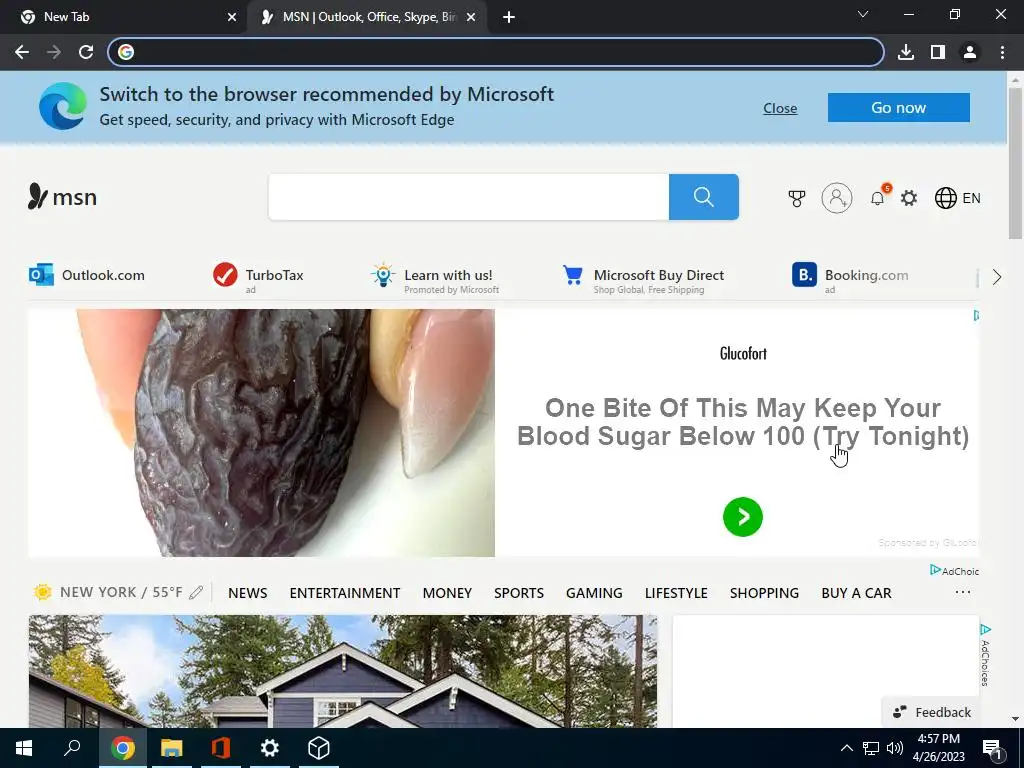The image size is (1024, 768).
Task: Reload the current page
Action: point(86,52)
